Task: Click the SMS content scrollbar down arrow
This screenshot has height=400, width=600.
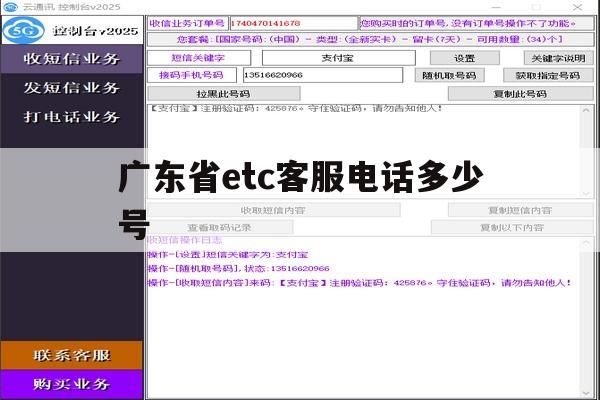Action: tap(586, 193)
